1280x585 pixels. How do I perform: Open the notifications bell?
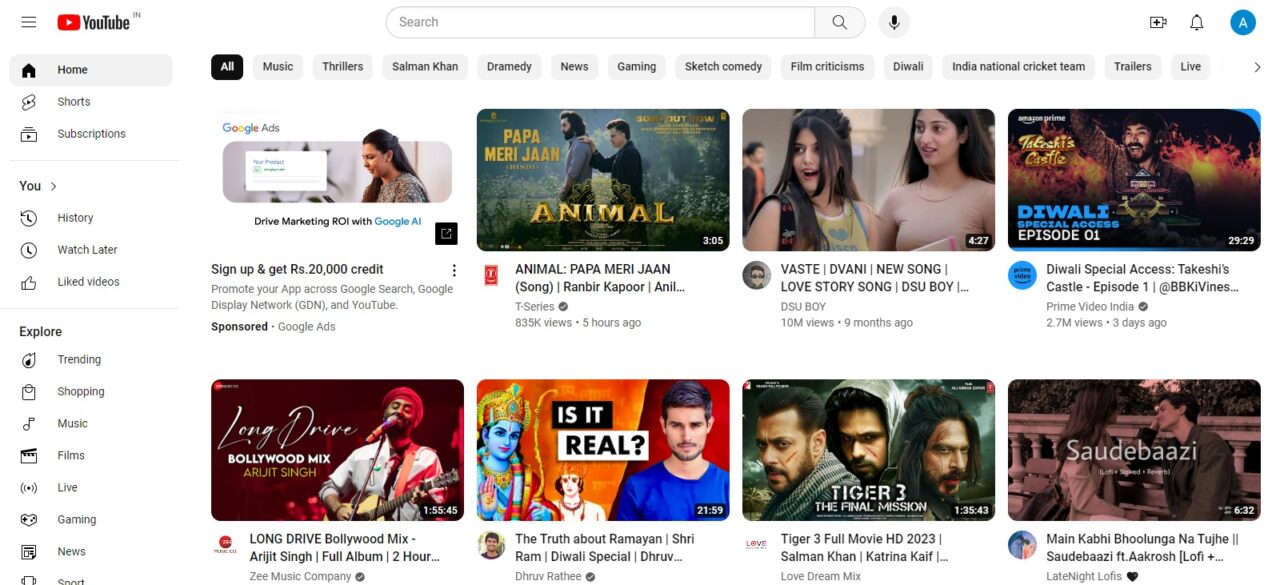point(1196,22)
